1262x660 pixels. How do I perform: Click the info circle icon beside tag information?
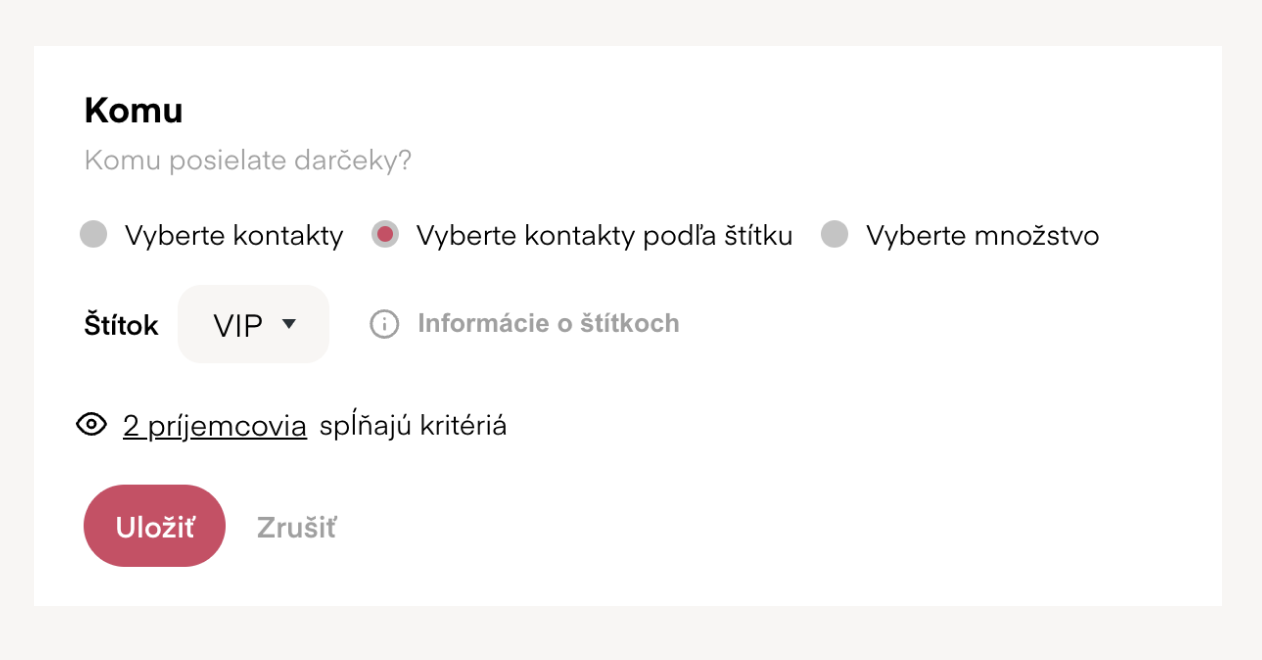coord(384,324)
